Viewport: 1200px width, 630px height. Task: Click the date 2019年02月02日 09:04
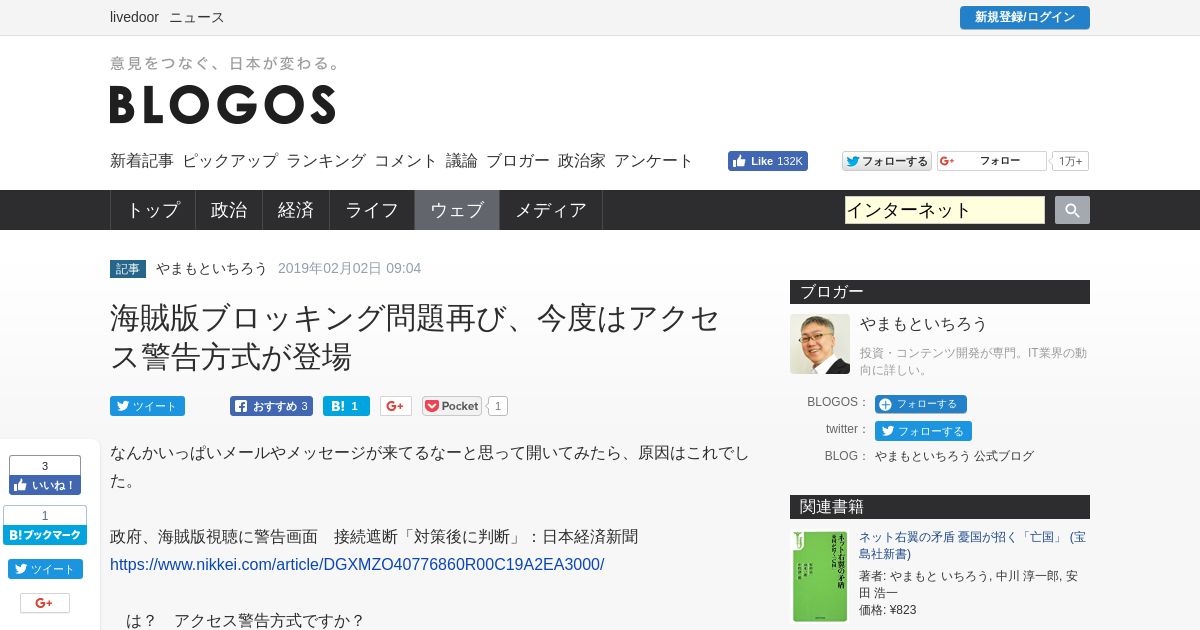point(349,268)
